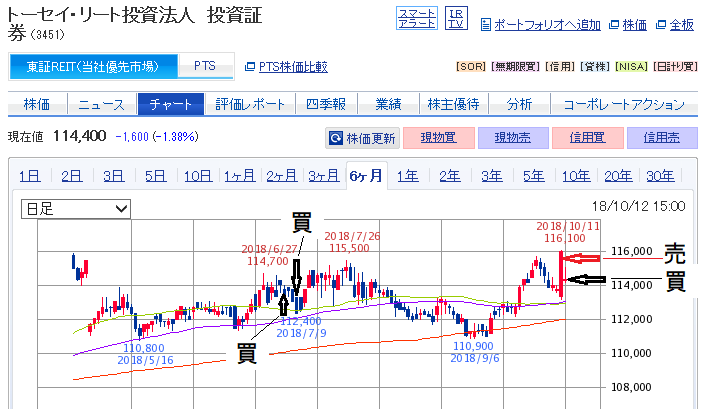Screen dimensions: 705x409
Task: Click the 現物買 button
Action: pos(439,138)
